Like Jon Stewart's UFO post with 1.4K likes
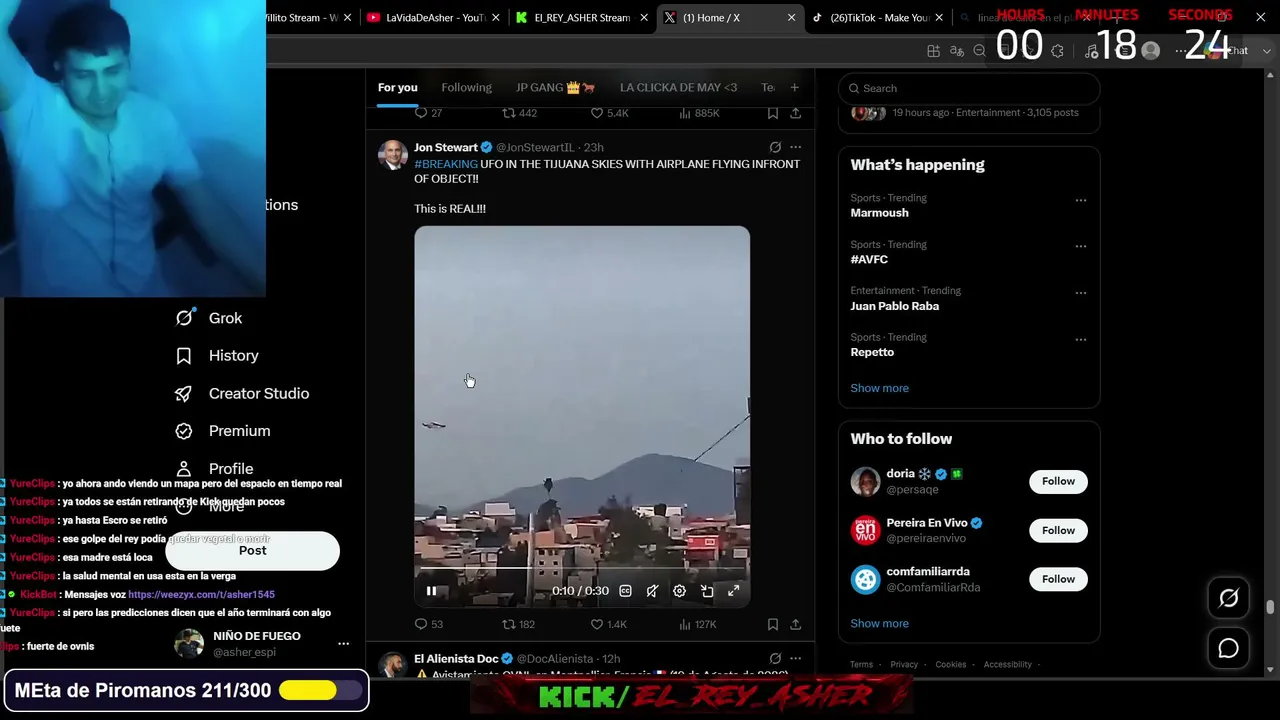This screenshot has height=720, width=1280. (x=608, y=624)
